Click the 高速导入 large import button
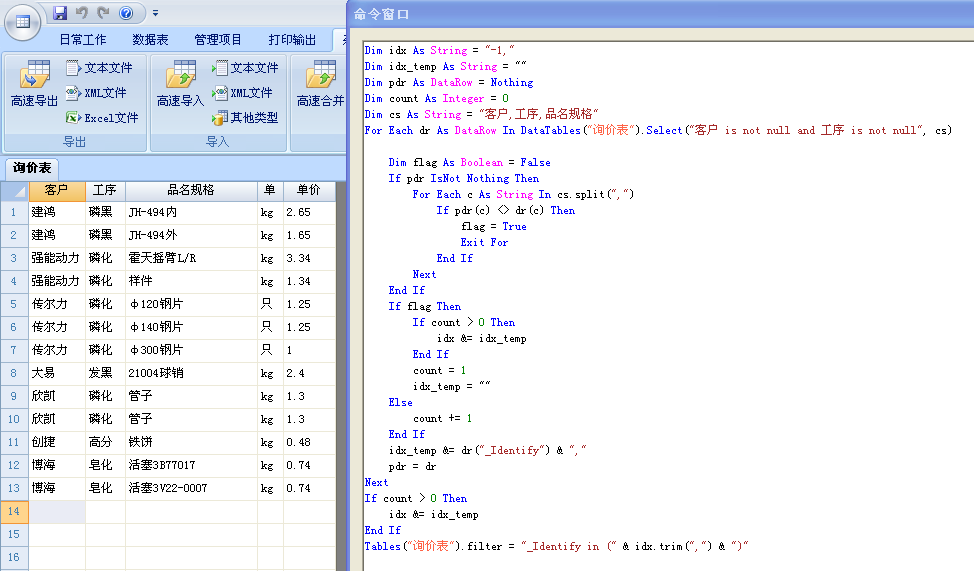This screenshot has height=571, width=974. click(x=180, y=85)
